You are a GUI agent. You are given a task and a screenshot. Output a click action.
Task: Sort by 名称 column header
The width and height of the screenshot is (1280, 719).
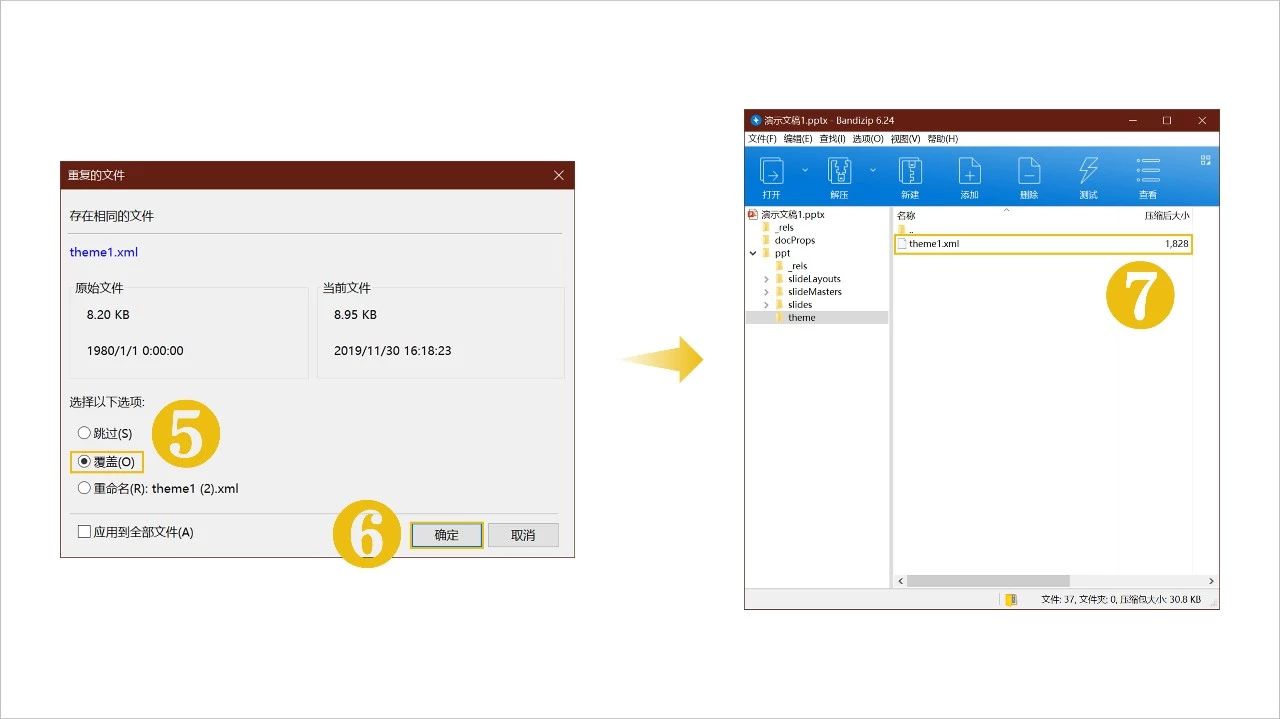906,216
